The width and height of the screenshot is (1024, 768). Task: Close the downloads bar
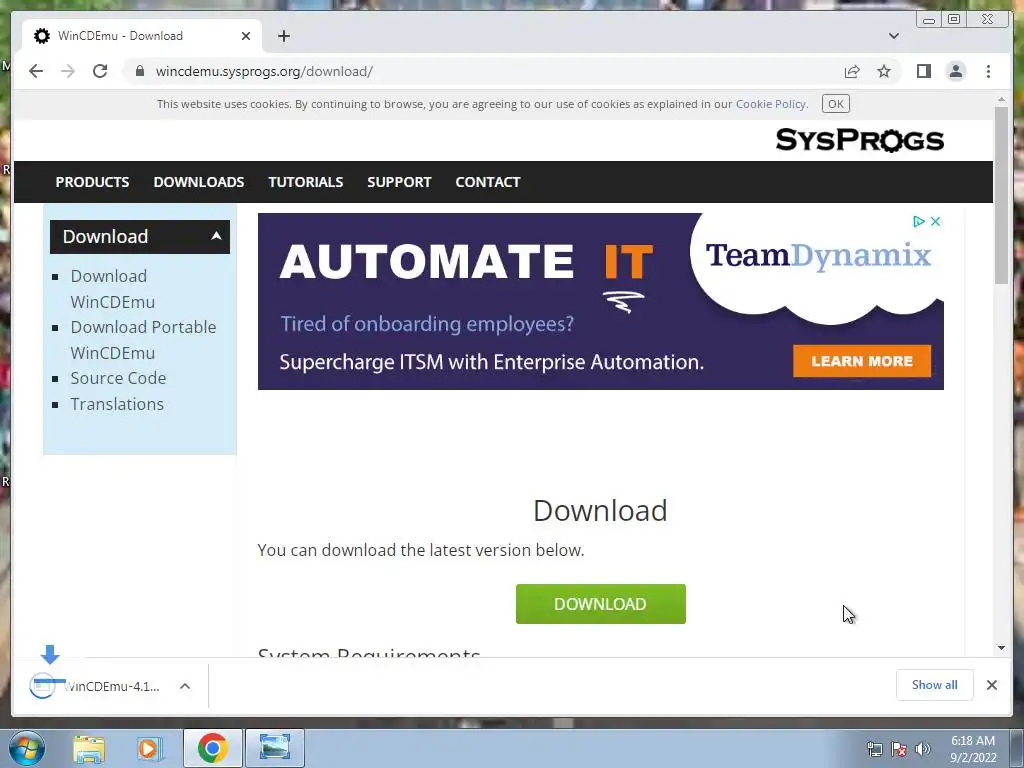[991, 684]
